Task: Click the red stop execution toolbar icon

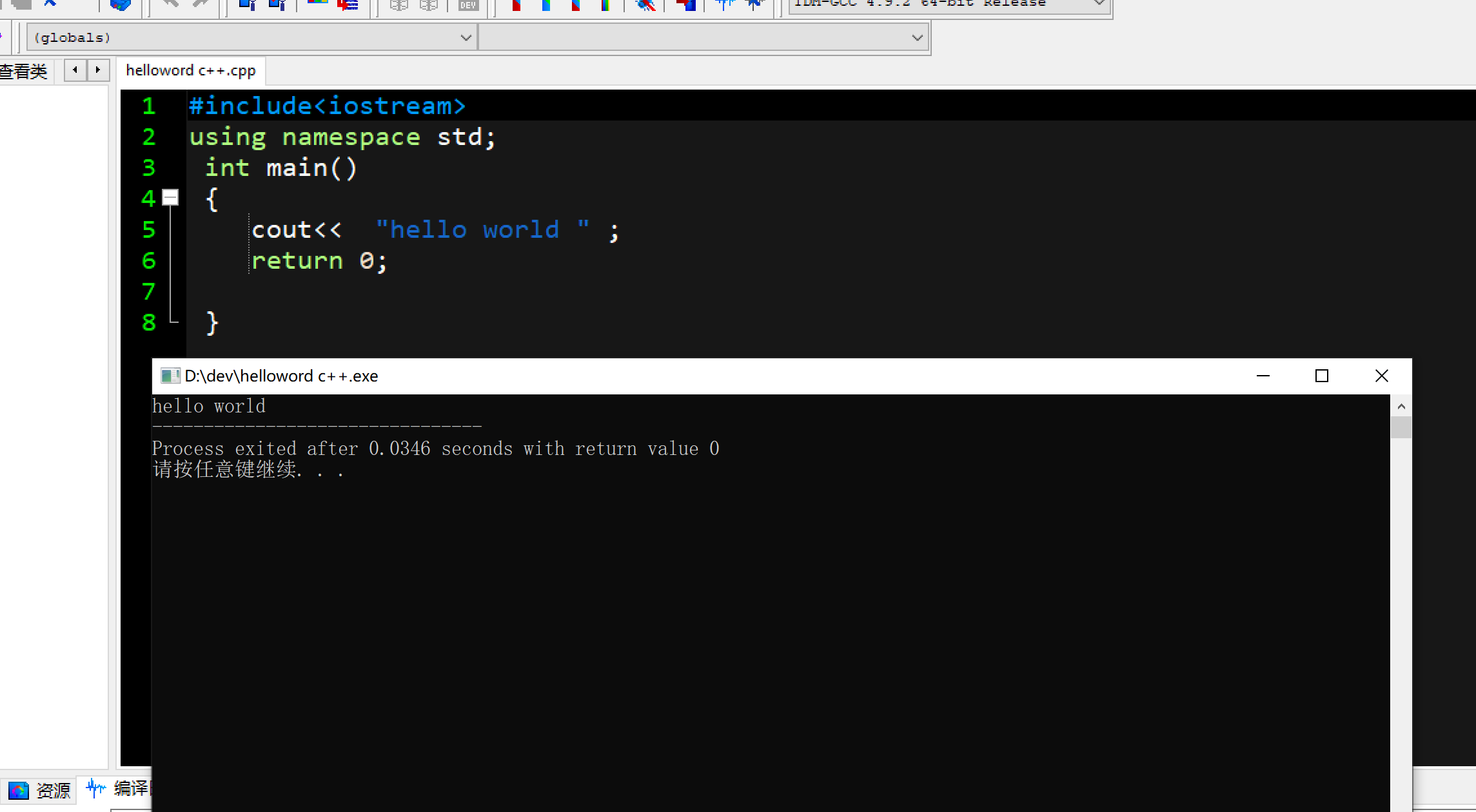Action: [686, 5]
